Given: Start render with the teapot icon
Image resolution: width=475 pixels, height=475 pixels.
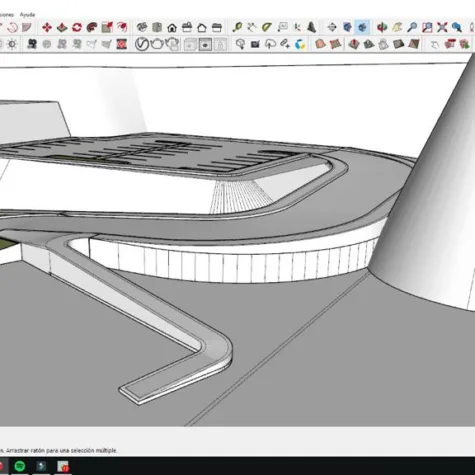Looking at the screenshot, I should [157, 44].
